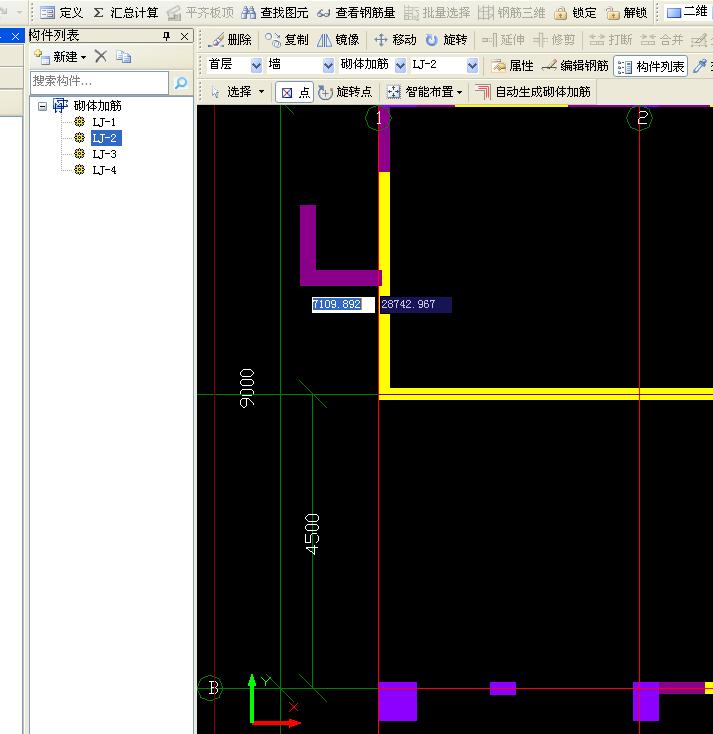Select LJ-3 in the component tree

[104, 154]
